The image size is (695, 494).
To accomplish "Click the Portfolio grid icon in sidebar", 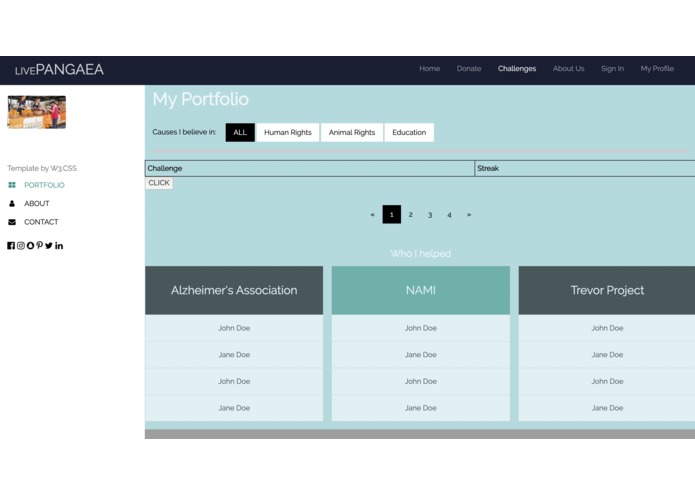I will pyautogui.click(x=12, y=185).
